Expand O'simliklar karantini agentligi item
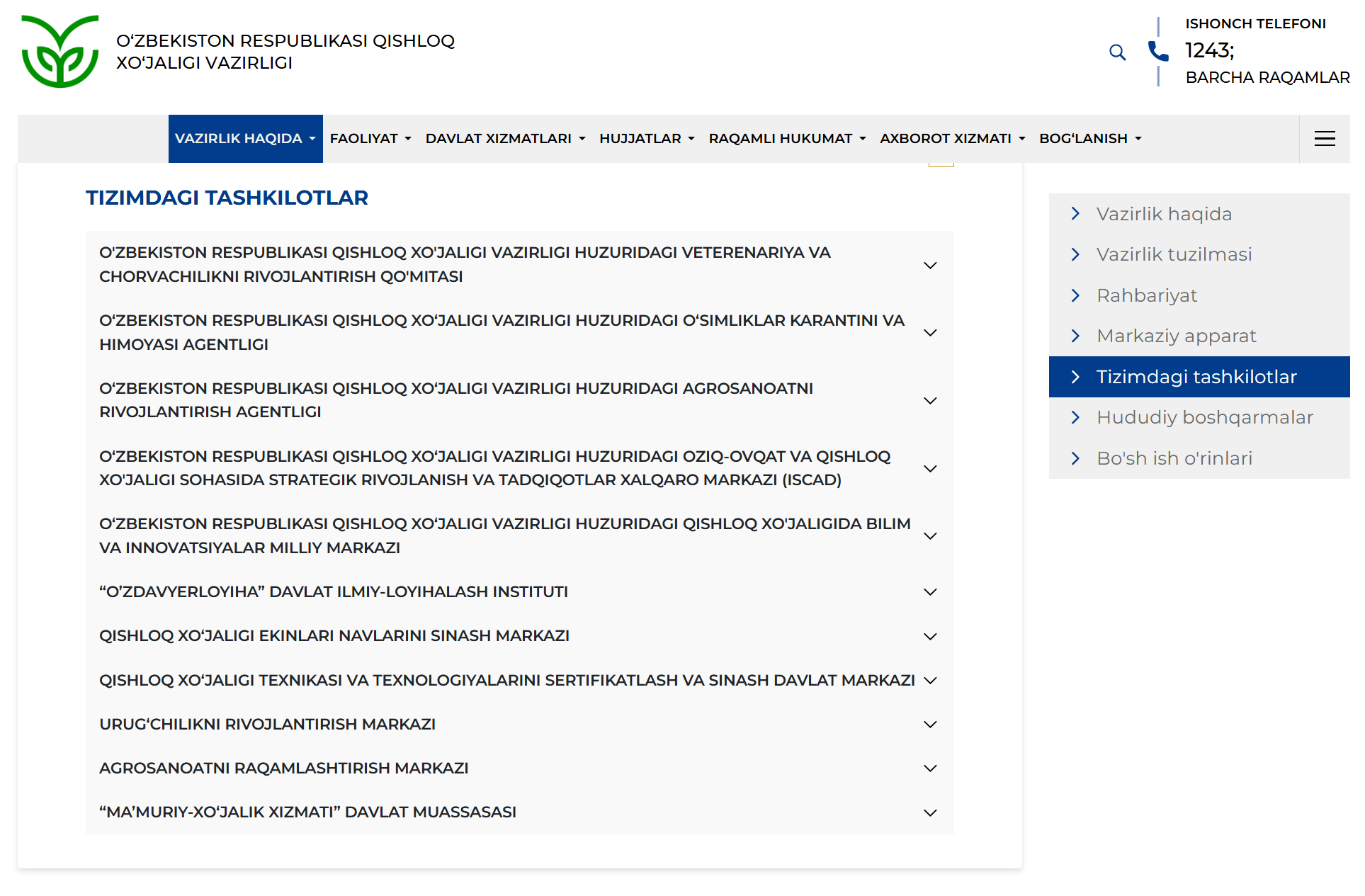The width and height of the screenshot is (1365, 896). 930,333
